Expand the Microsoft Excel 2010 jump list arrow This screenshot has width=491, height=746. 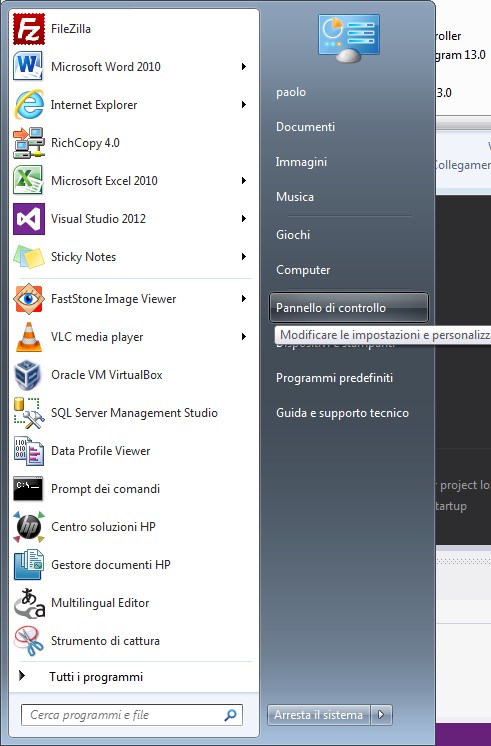pyautogui.click(x=244, y=181)
